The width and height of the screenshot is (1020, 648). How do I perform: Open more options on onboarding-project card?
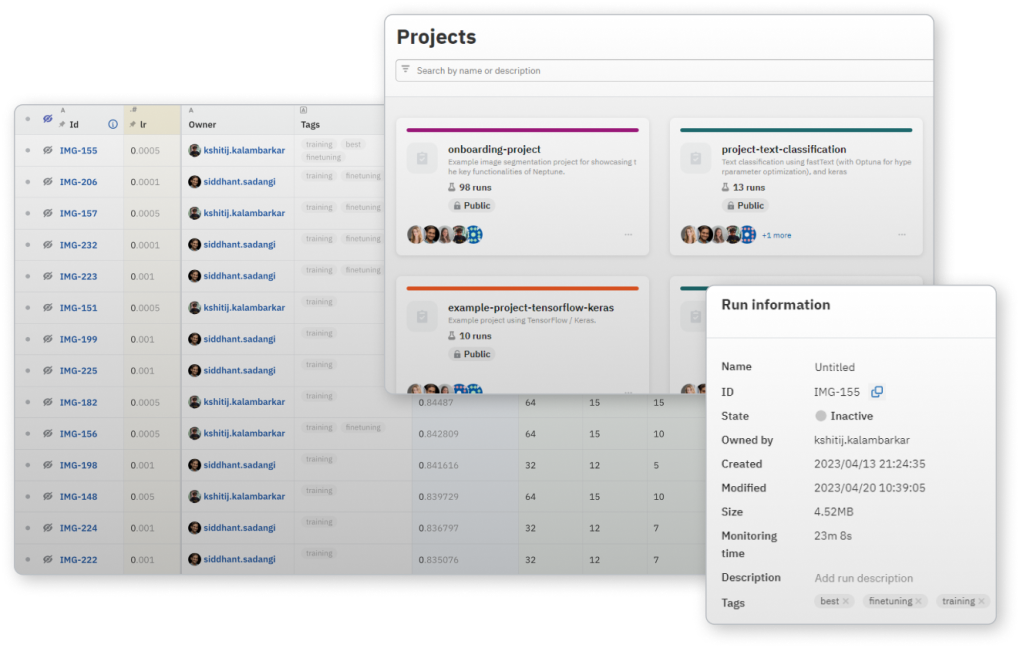pos(628,235)
